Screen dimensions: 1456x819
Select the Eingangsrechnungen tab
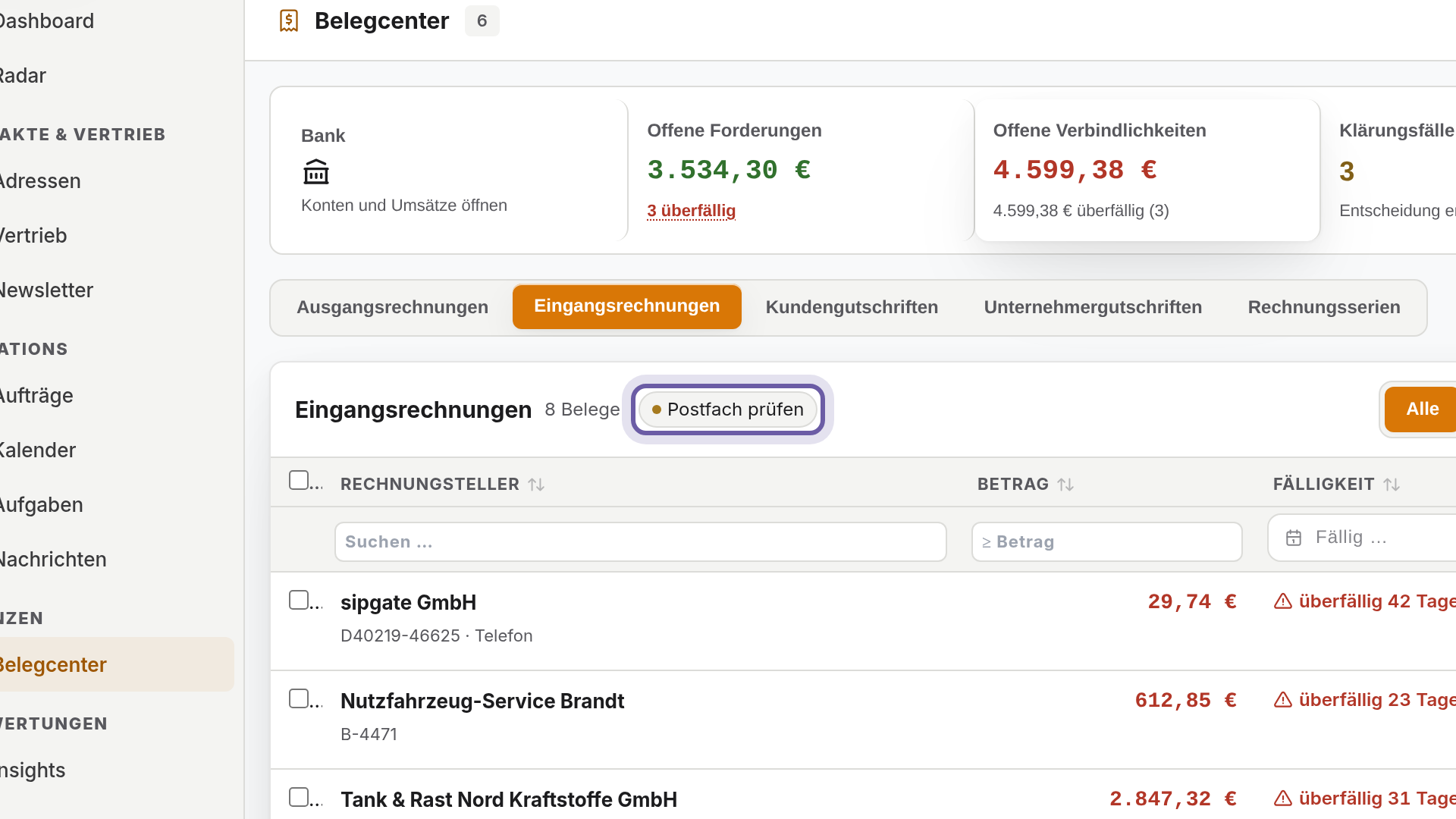pos(626,306)
